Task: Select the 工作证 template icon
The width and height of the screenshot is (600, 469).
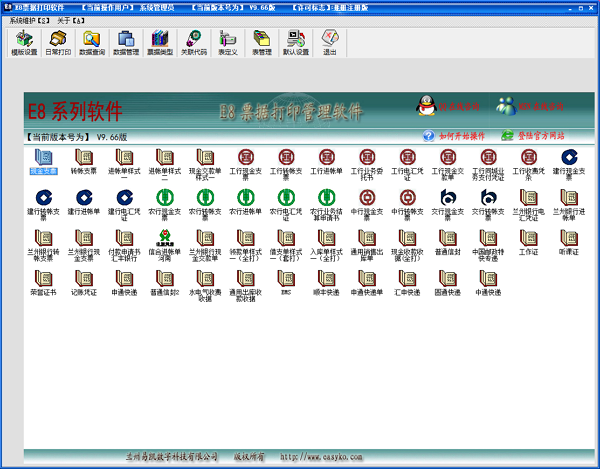Action: pyautogui.click(x=529, y=243)
